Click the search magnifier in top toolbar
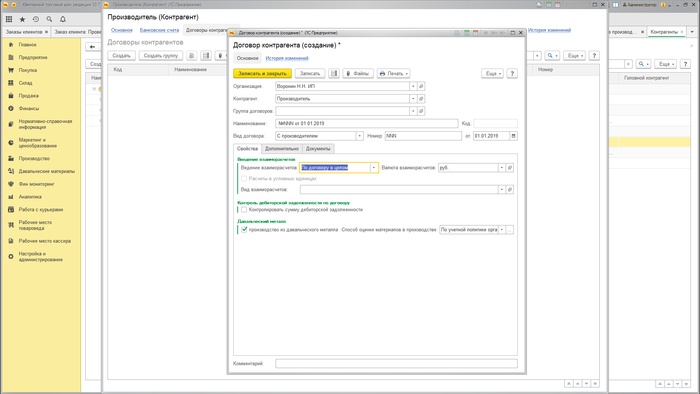Image resolution: width=700 pixels, height=394 pixels. tap(49, 19)
